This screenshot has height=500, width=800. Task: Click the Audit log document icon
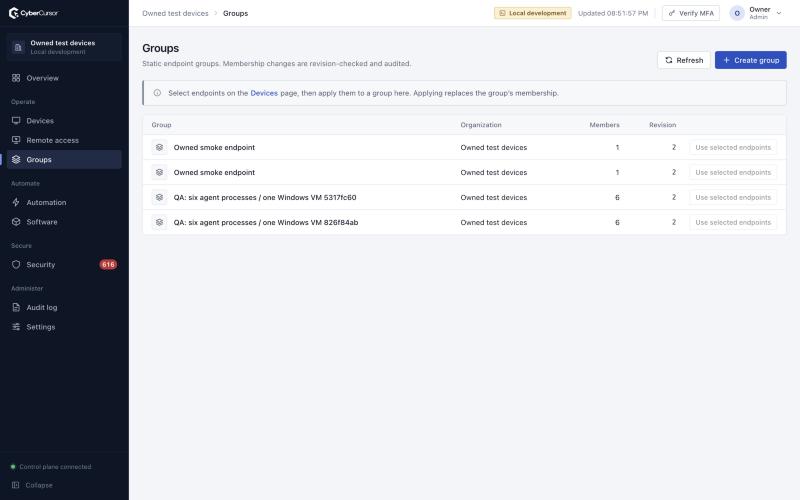pyautogui.click(x=16, y=308)
